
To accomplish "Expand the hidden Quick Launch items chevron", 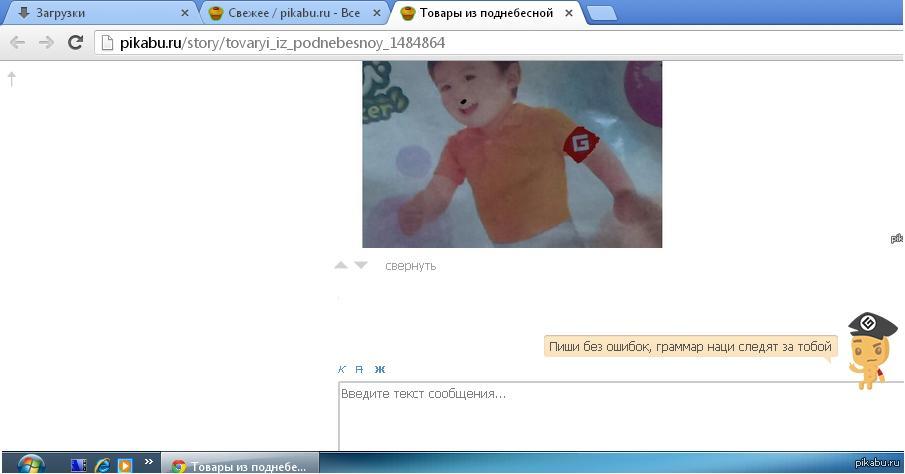I will [x=149, y=463].
